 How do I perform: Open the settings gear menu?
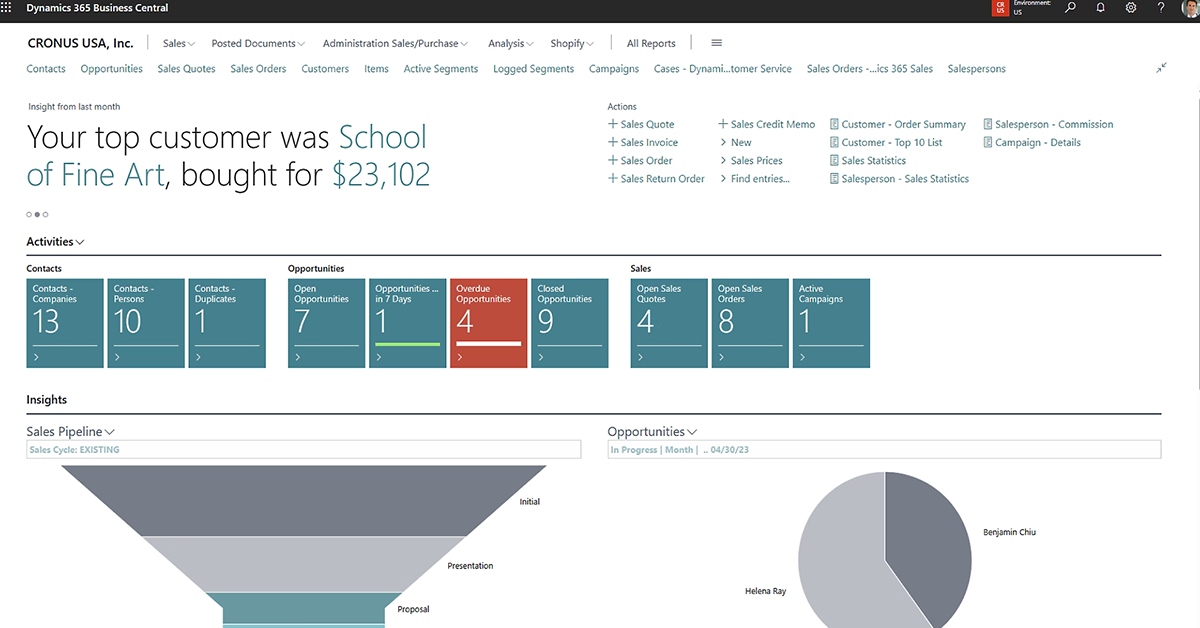tap(1131, 8)
